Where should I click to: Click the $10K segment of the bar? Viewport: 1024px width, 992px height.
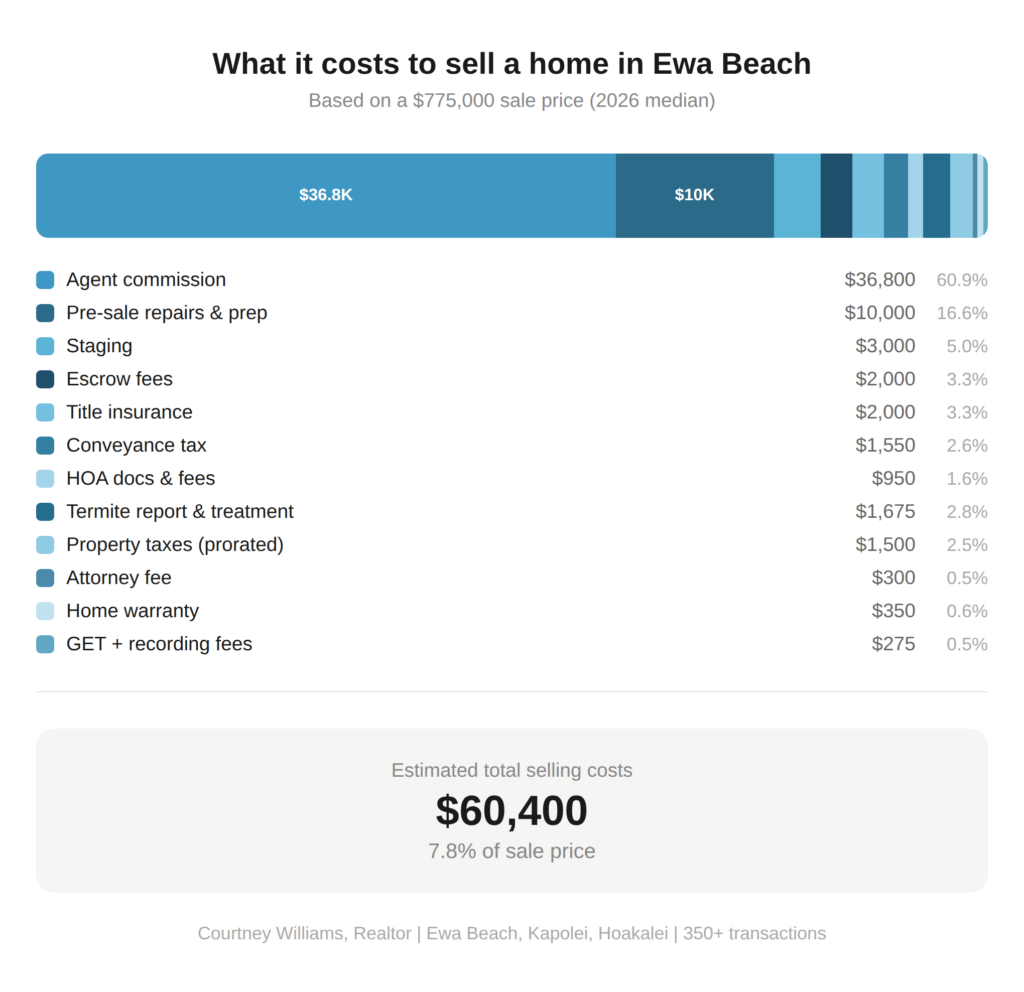click(694, 195)
